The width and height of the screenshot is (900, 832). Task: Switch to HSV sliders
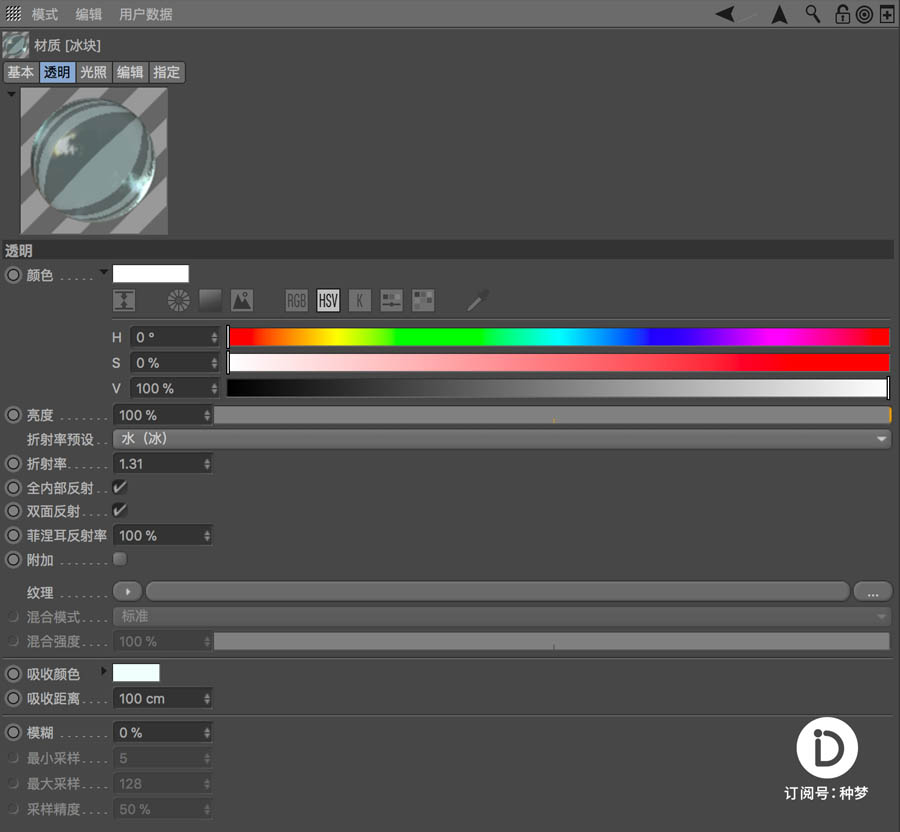(x=328, y=300)
